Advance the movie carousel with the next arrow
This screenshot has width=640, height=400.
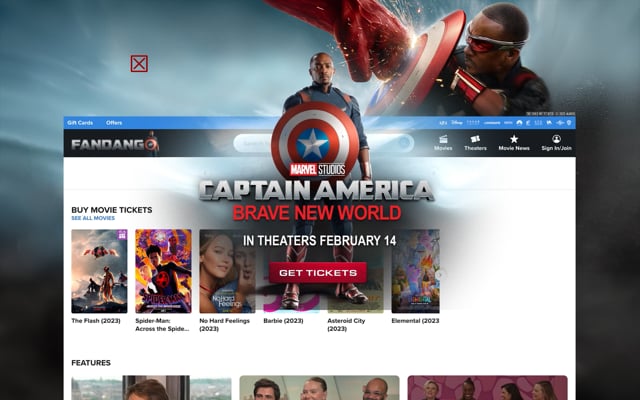(x=440, y=274)
